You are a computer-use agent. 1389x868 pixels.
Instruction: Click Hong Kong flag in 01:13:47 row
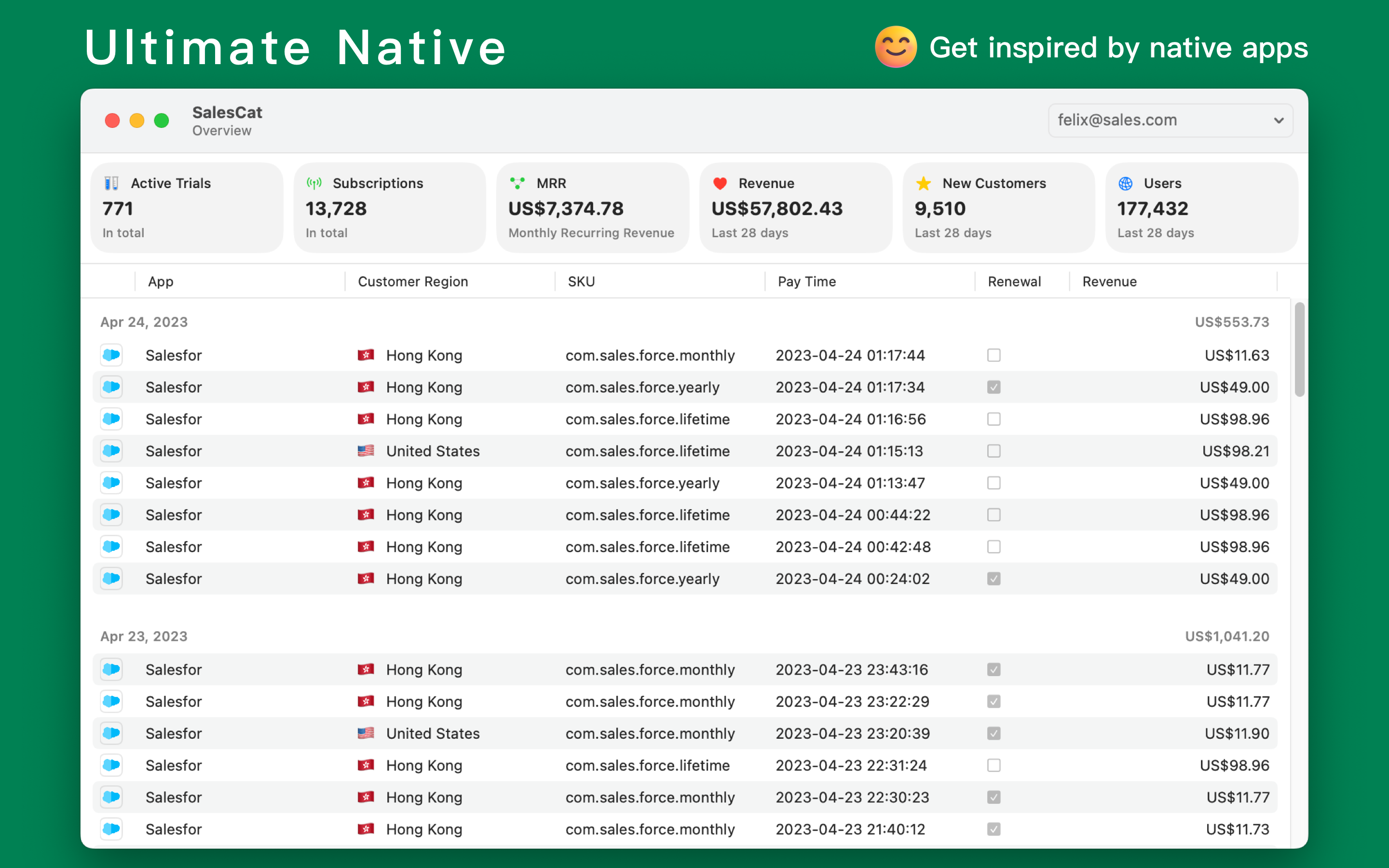[366, 483]
